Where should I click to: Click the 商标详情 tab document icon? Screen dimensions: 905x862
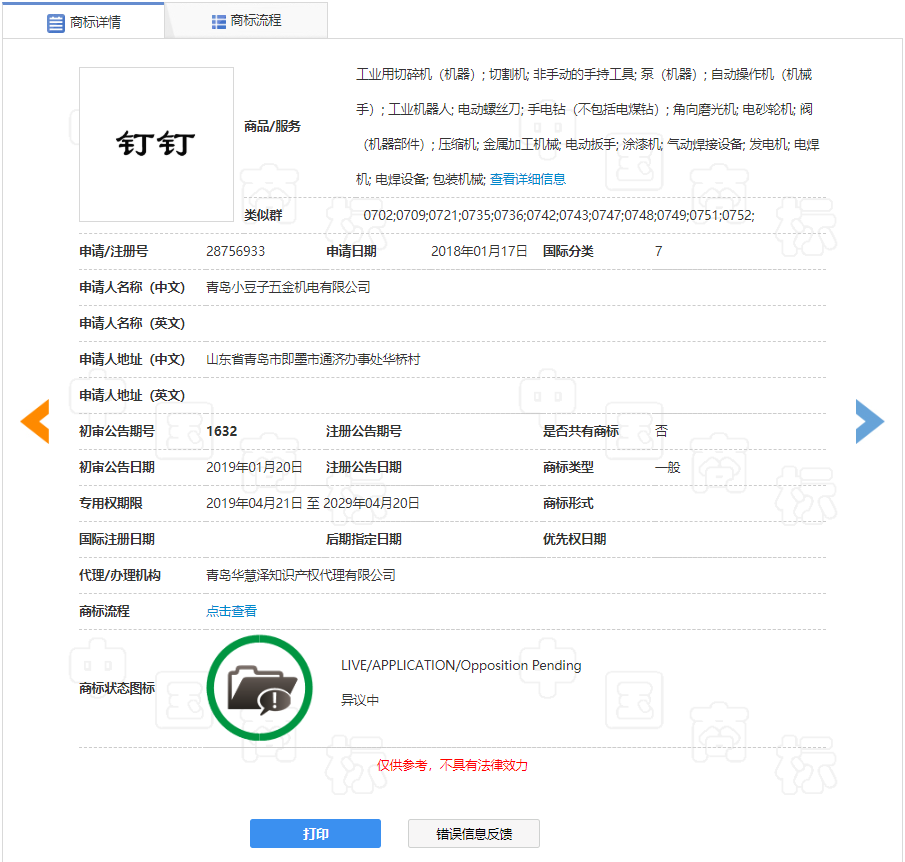[56, 22]
